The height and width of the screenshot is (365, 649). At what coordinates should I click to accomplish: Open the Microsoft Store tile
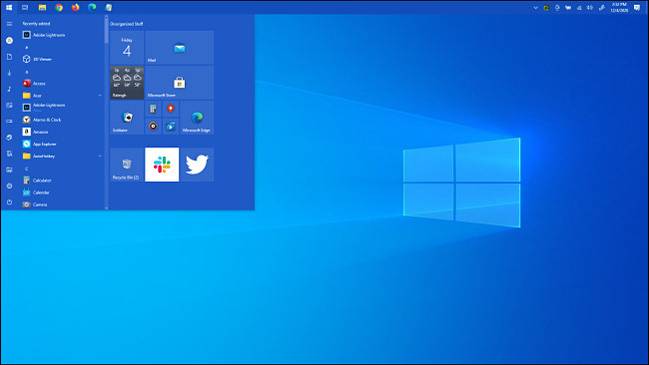pyautogui.click(x=179, y=82)
